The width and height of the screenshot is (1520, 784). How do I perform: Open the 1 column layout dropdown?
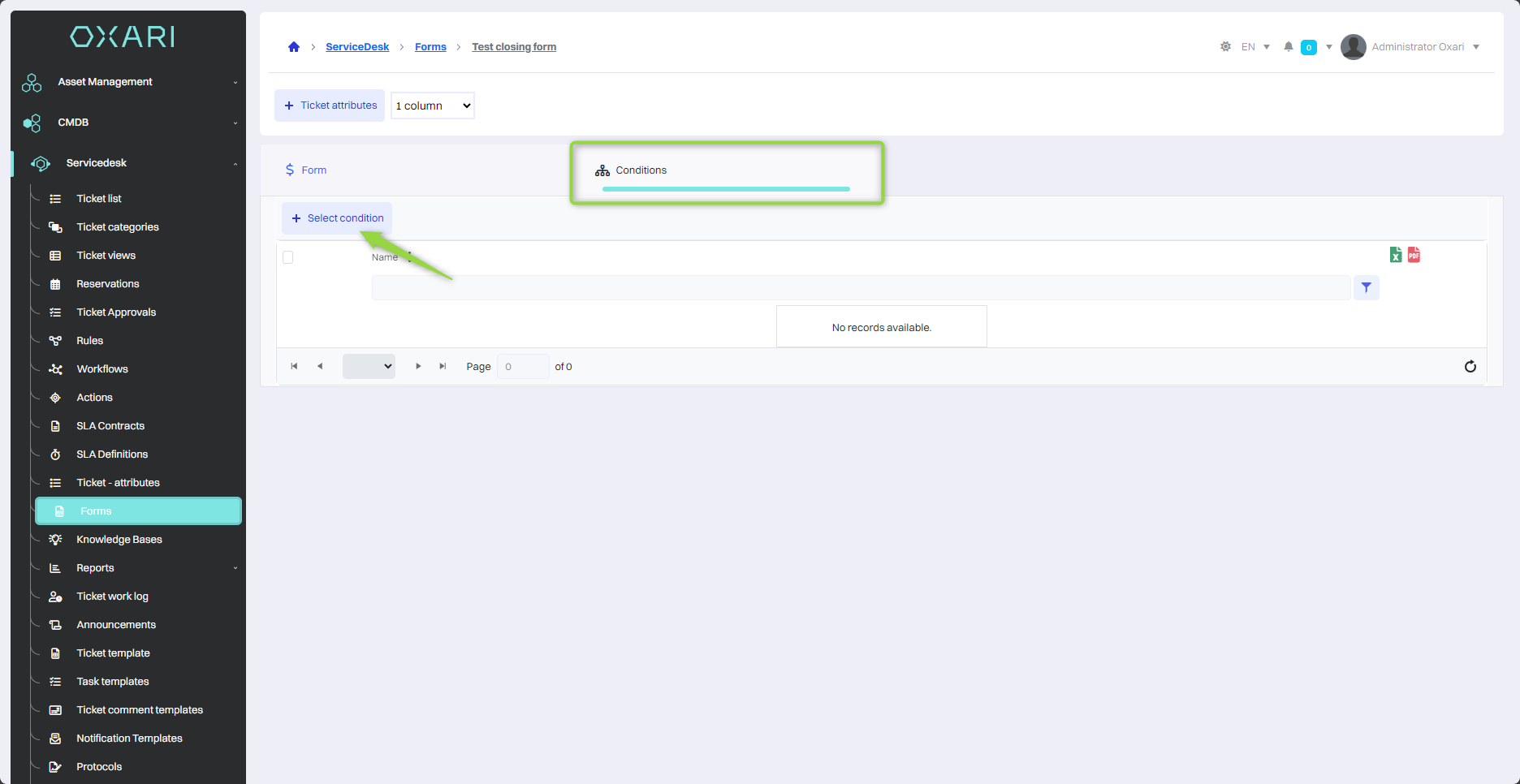[433, 106]
